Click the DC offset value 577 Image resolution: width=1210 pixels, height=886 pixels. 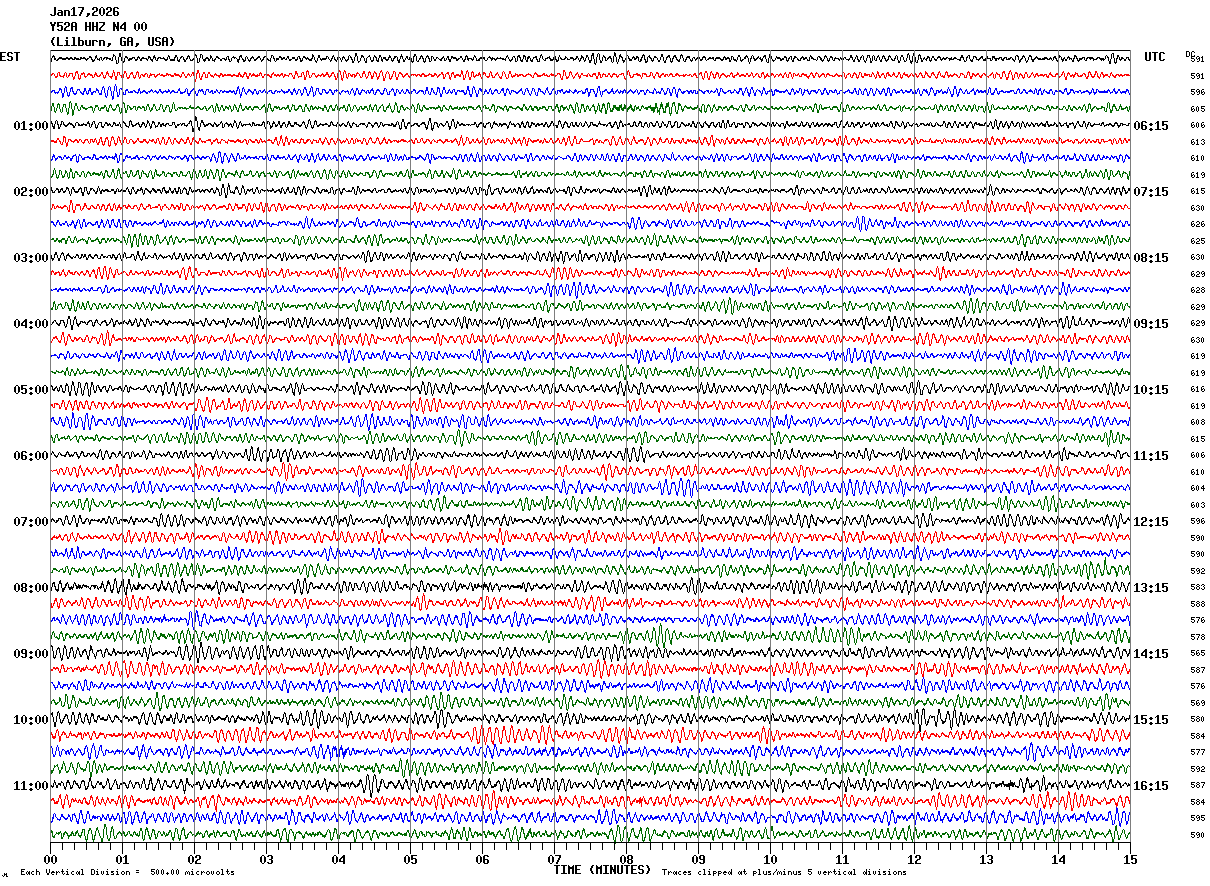(1197, 752)
